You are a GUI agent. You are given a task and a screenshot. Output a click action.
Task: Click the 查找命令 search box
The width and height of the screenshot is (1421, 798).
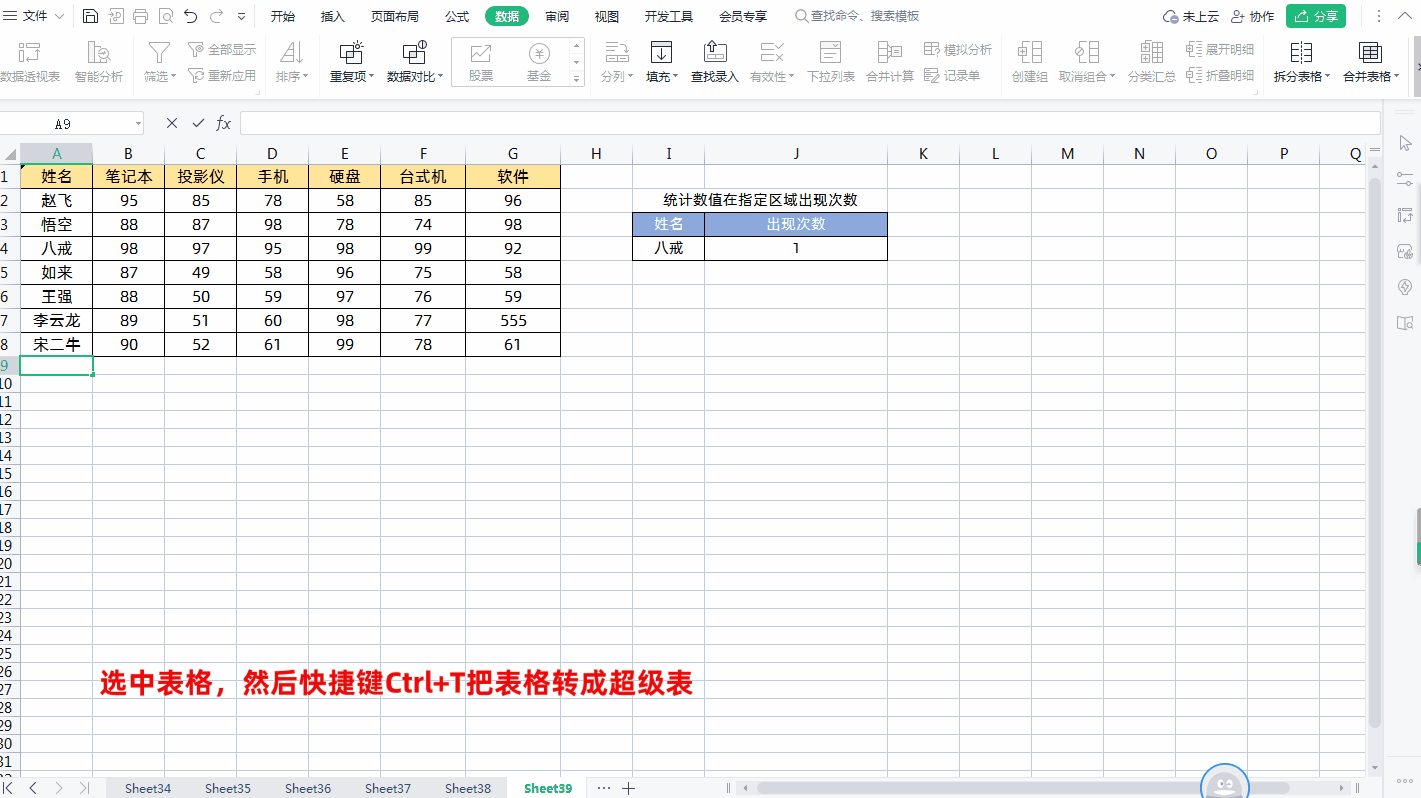[857, 16]
